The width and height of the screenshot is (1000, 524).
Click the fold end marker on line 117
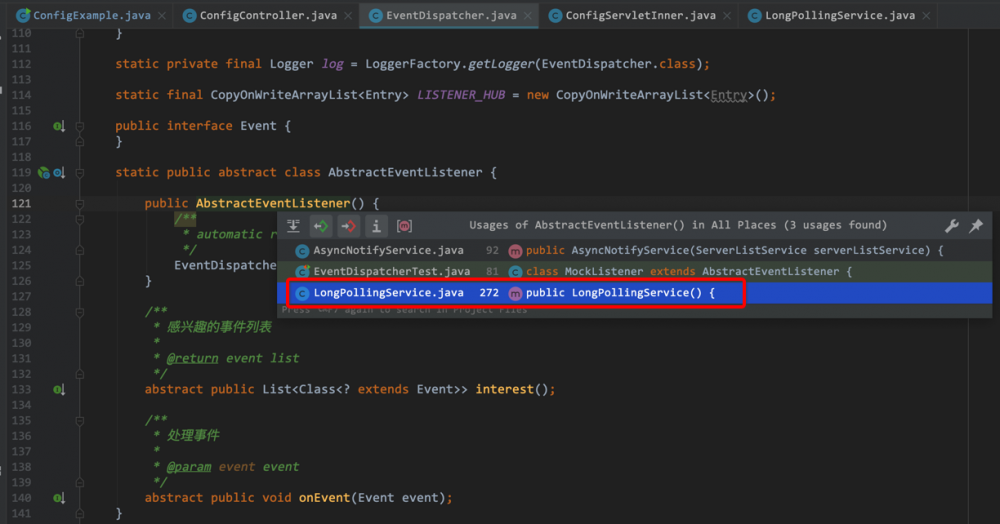click(80, 142)
